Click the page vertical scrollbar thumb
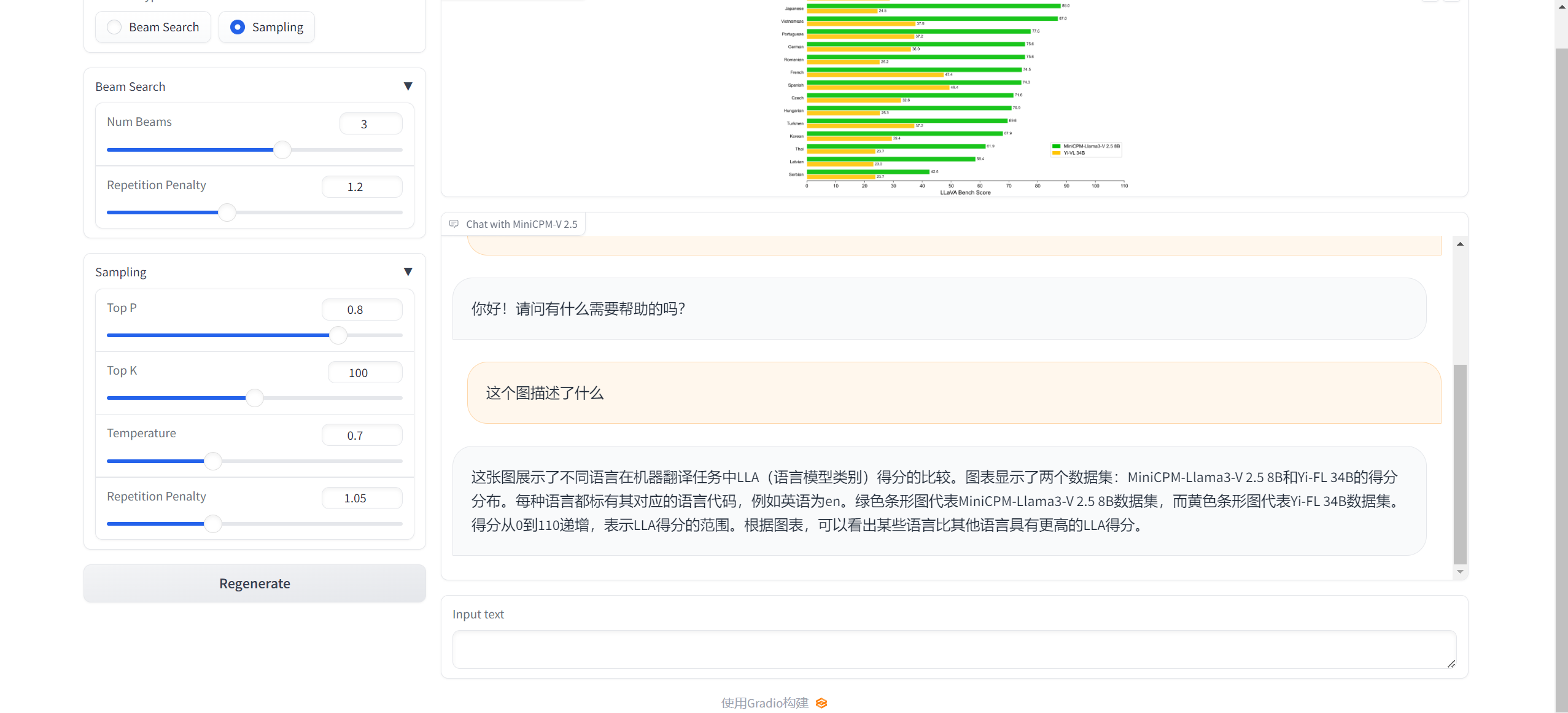 (x=1562, y=381)
